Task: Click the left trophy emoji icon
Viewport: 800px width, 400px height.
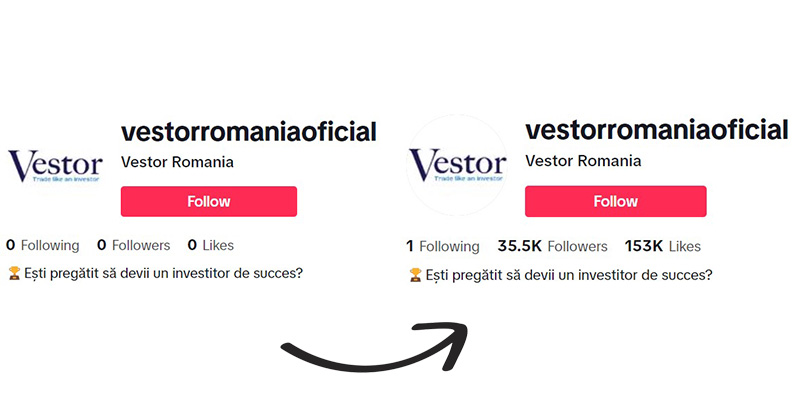Action: pos(14,273)
